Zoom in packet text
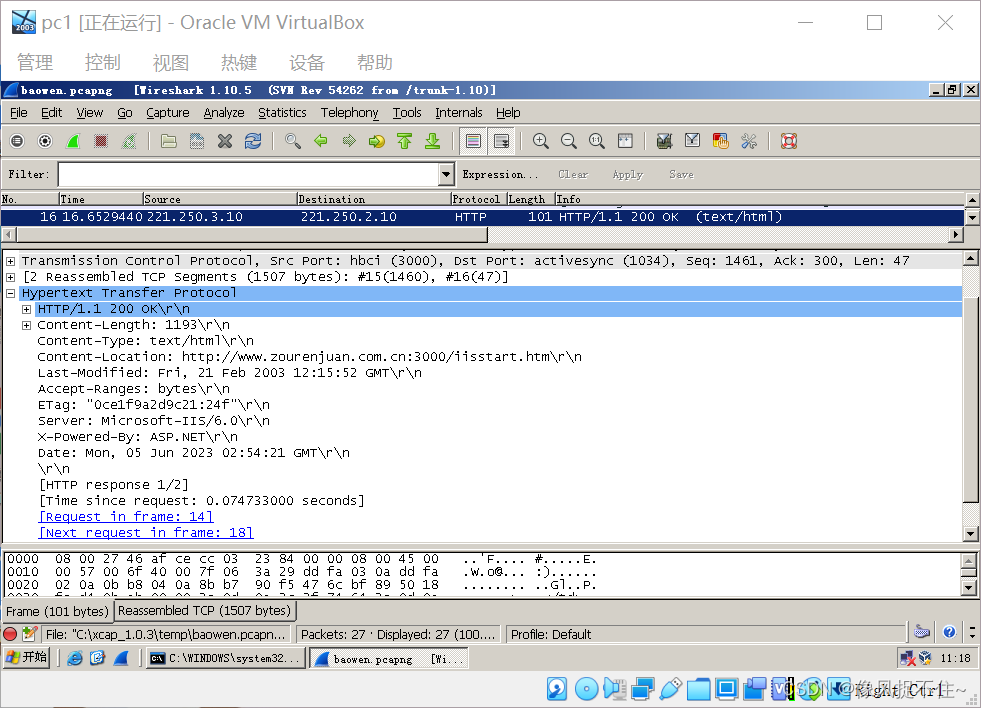The width and height of the screenshot is (981, 708). coord(541,141)
